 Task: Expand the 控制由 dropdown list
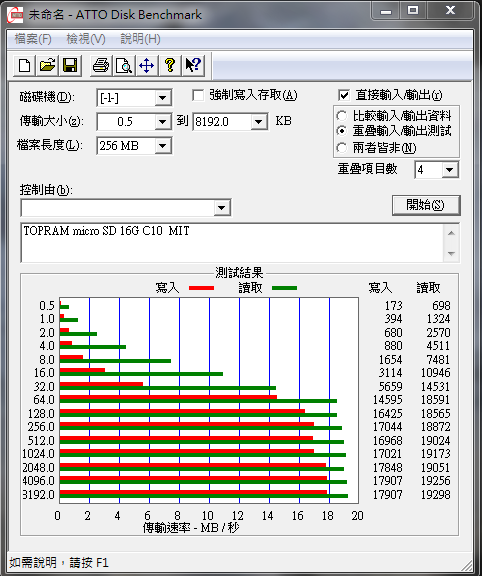click(222, 208)
